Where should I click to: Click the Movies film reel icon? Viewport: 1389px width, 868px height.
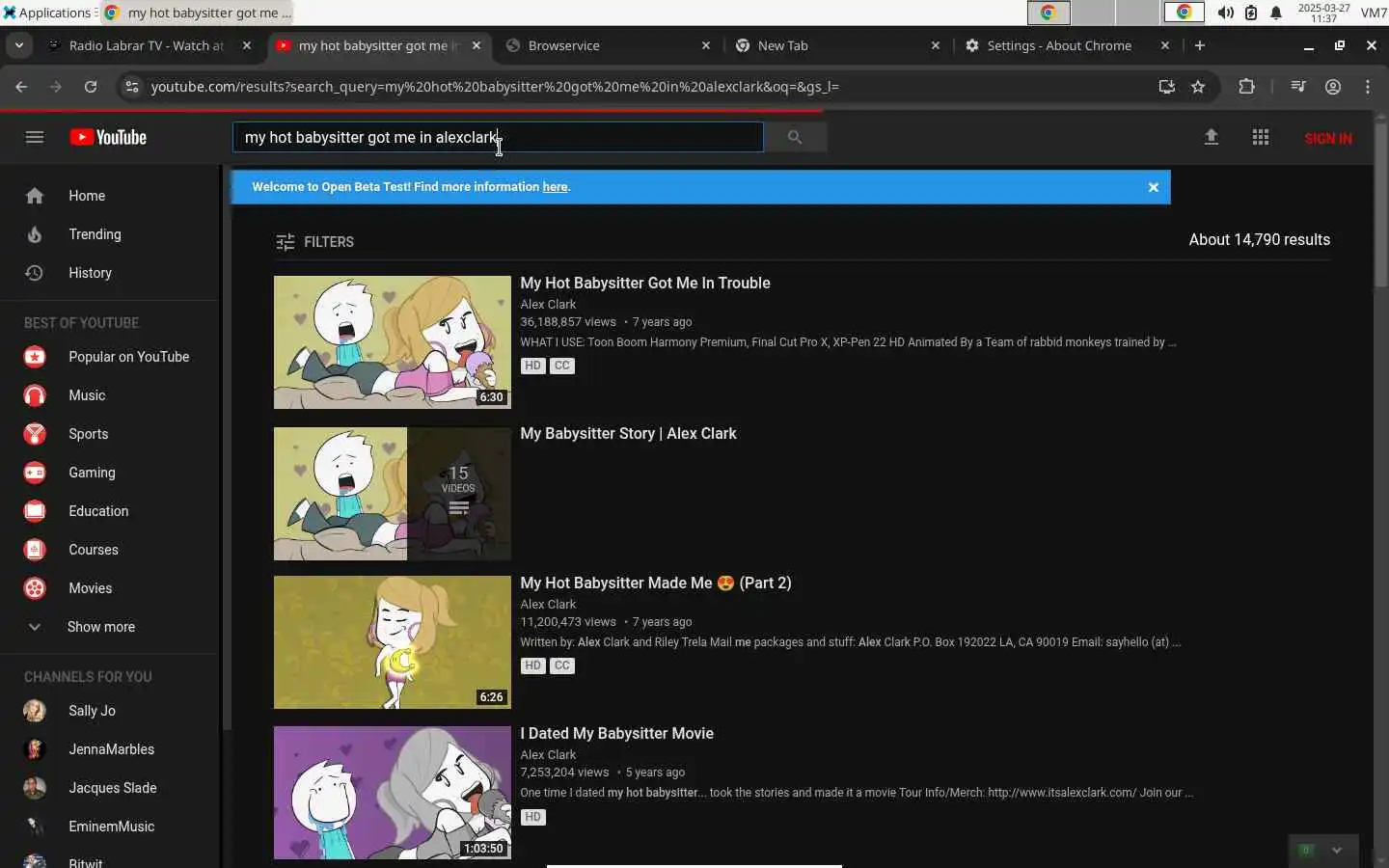tap(35, 588)
